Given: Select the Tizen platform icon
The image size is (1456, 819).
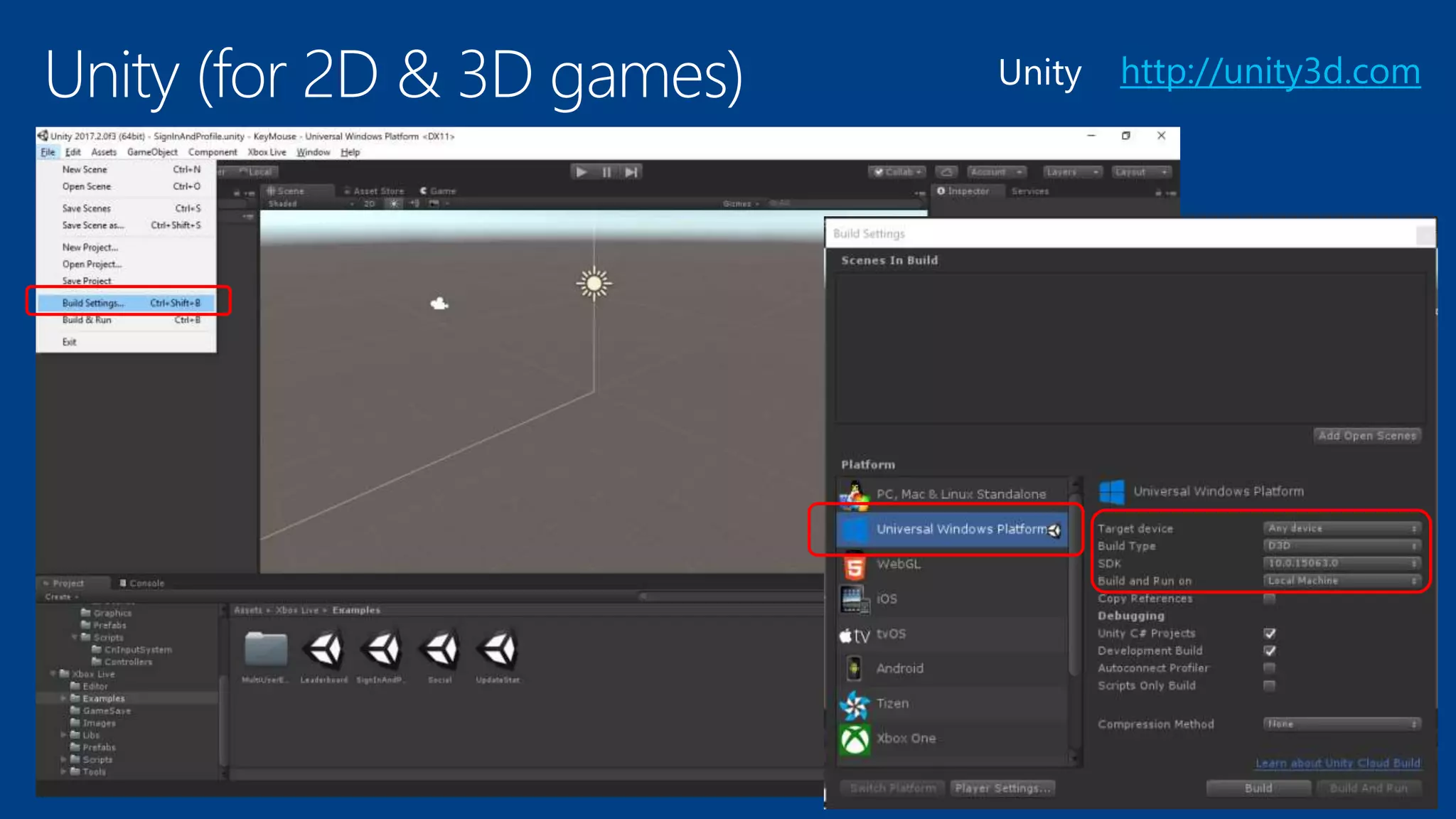Looking at the screenshot, I should click(x=855, y=704).
